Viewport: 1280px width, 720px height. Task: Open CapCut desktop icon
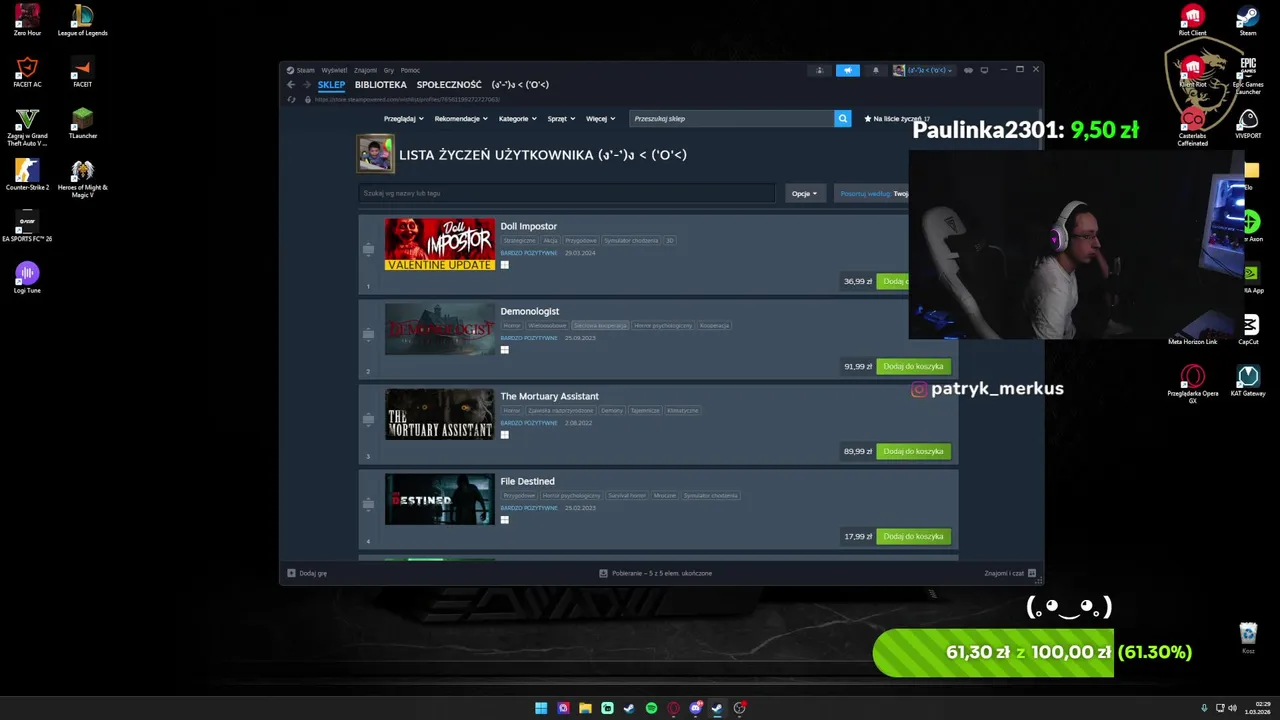coord(1248,329)
